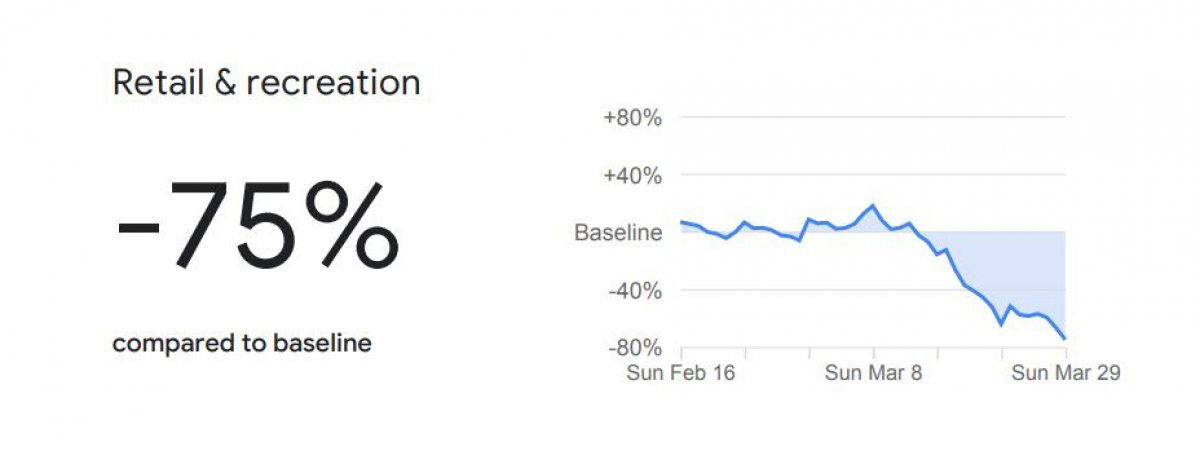
Task: Click the 'compared to baseline' caption
Action: [242, 344]
